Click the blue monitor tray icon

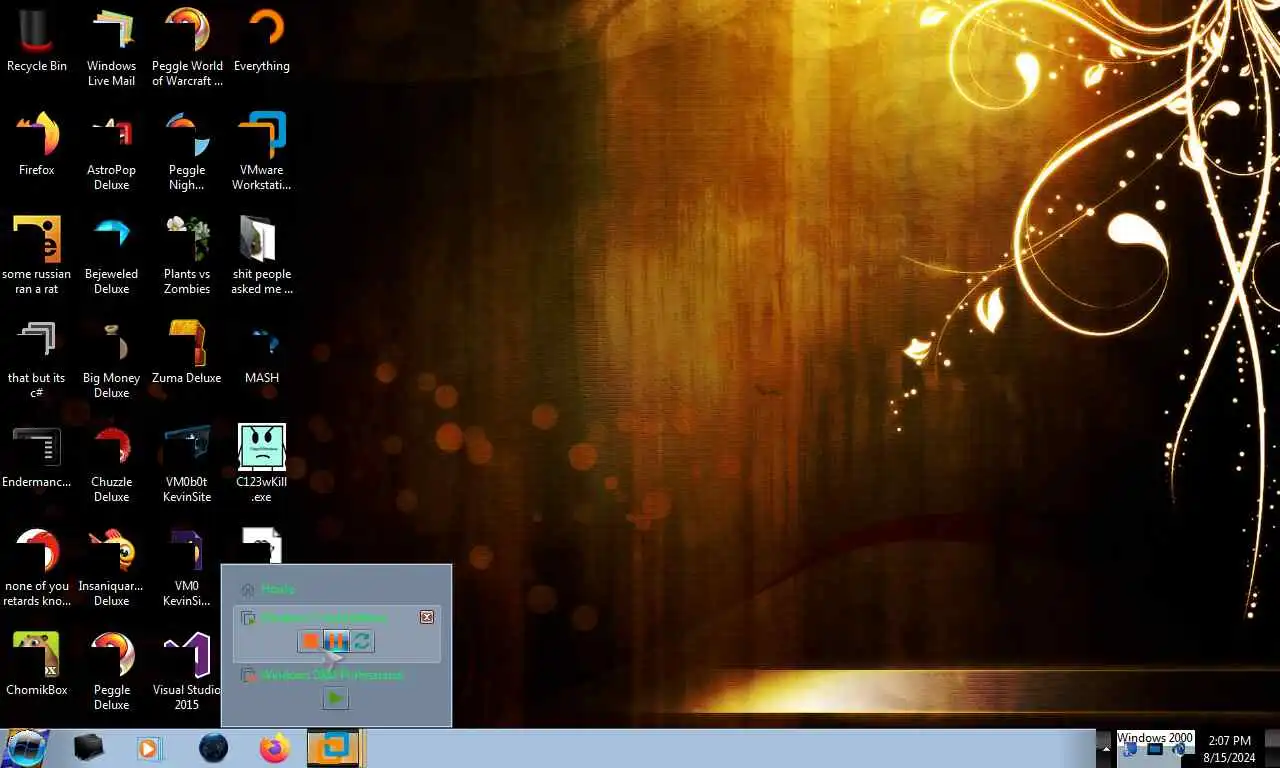click(x=1155, y=750)
